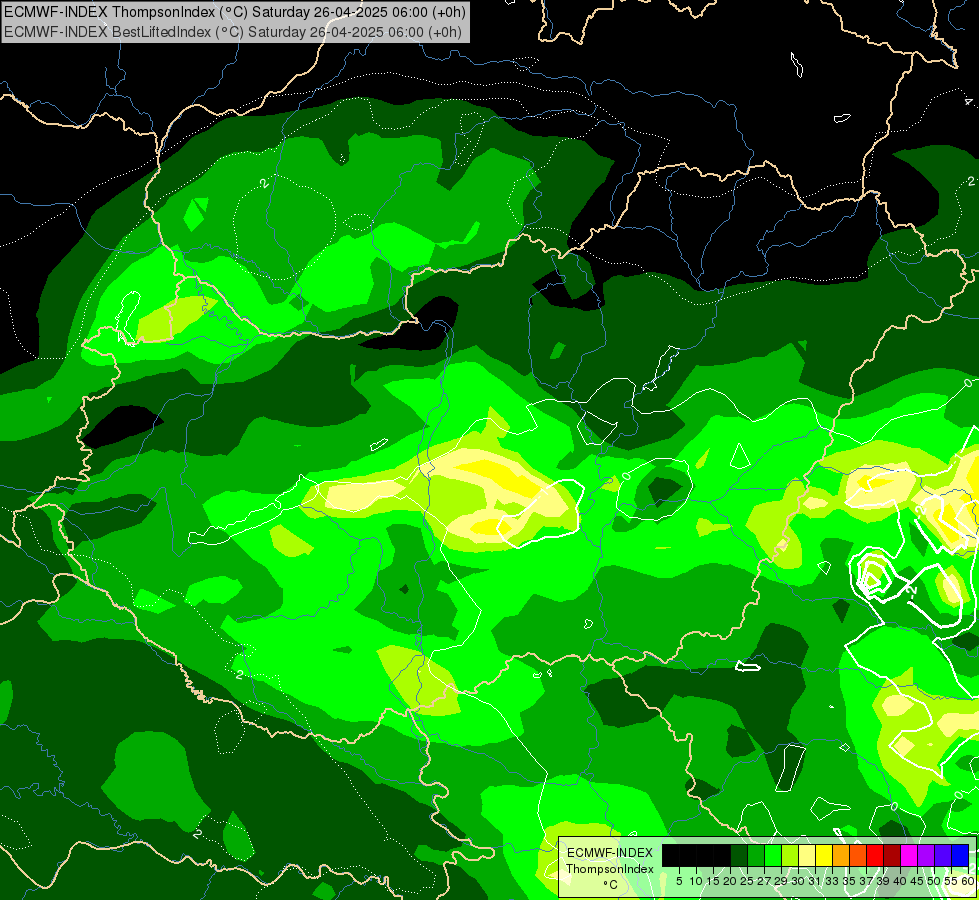Click the bright red 37-39 legend swatch

(875, 856)
